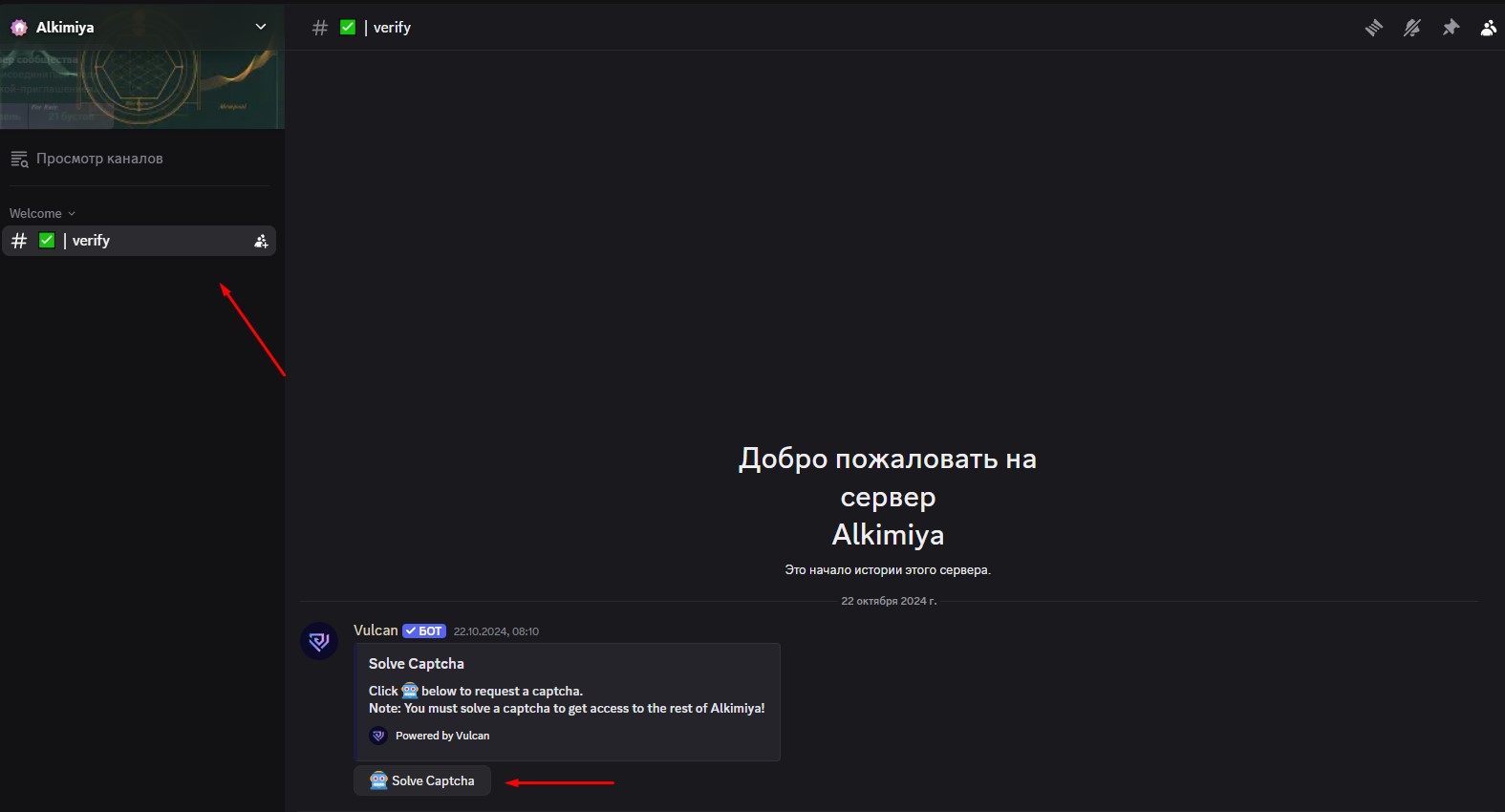Click the small Vulcan logo in embed footer
This screenshot has width=1505, height=812.
pyautogui.click(x=378, y=736)
